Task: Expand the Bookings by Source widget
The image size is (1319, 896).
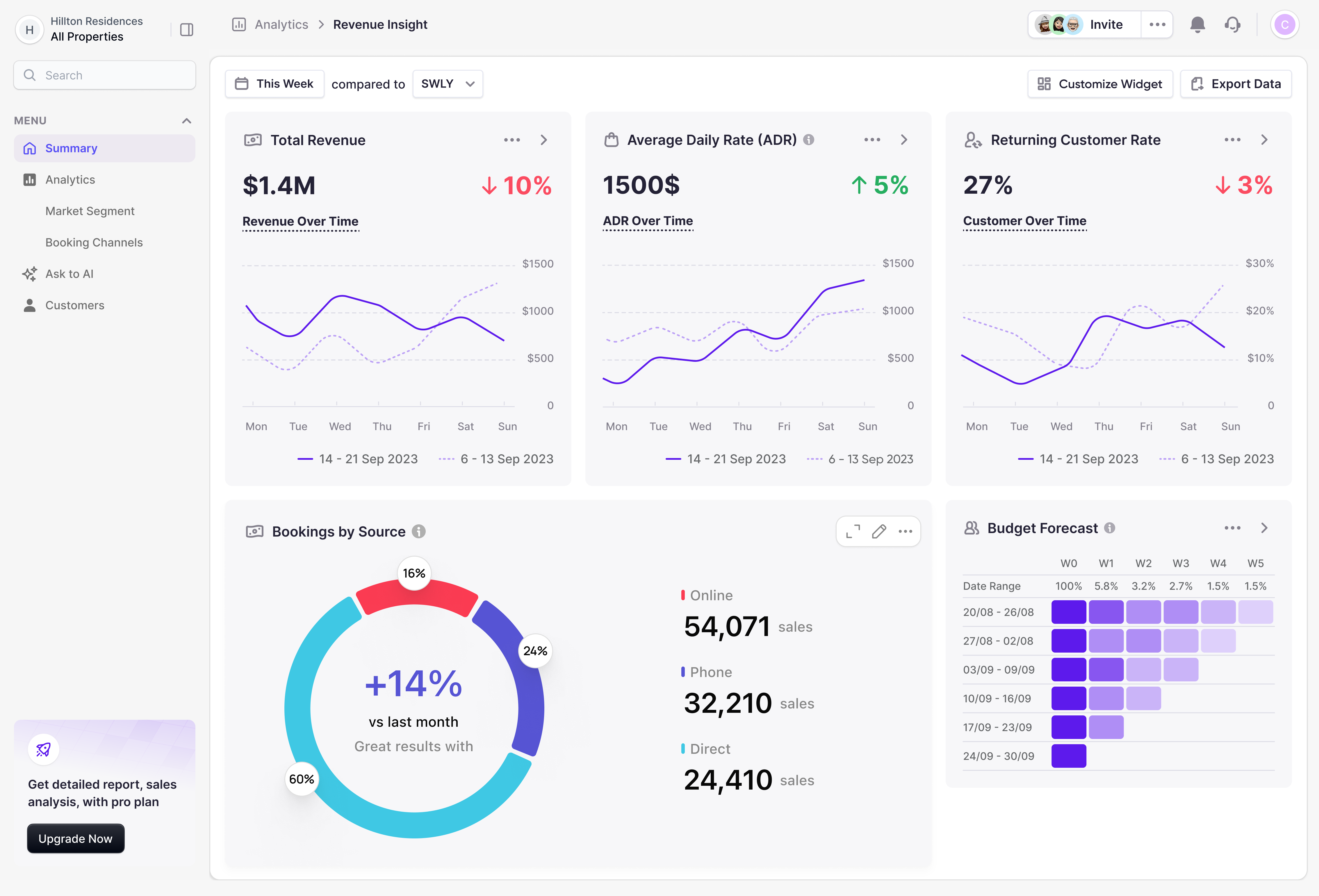Action: (x=853, y=531)
